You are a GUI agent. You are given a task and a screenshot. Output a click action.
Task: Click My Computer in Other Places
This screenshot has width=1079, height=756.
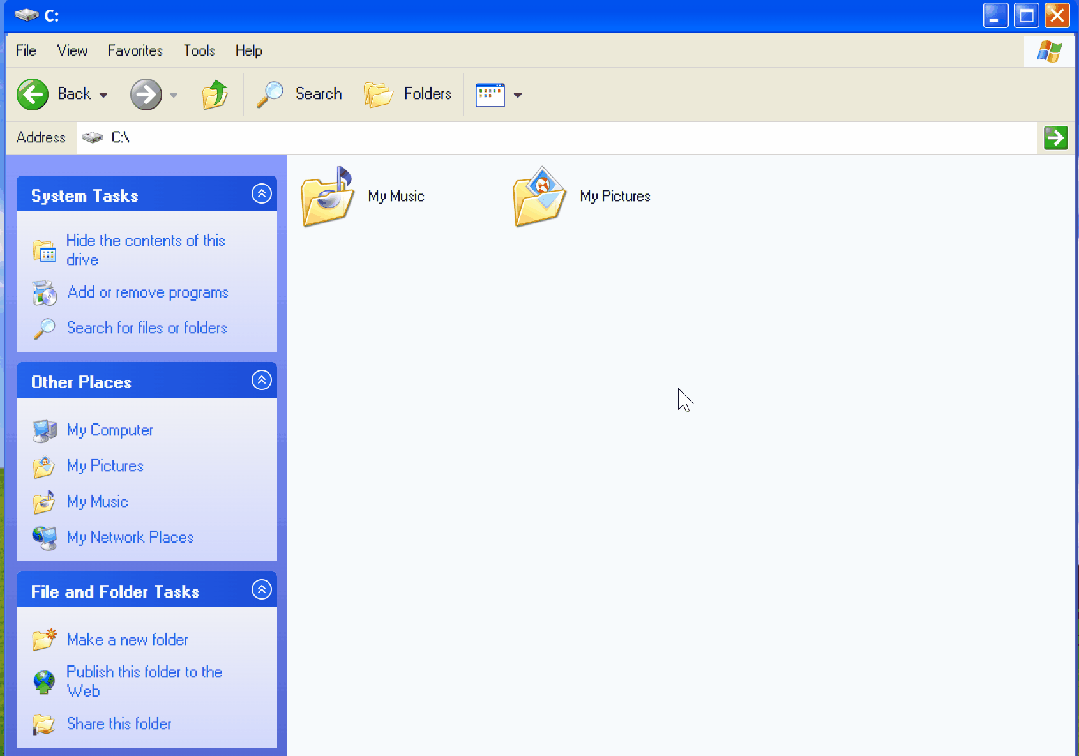point(109,430)
